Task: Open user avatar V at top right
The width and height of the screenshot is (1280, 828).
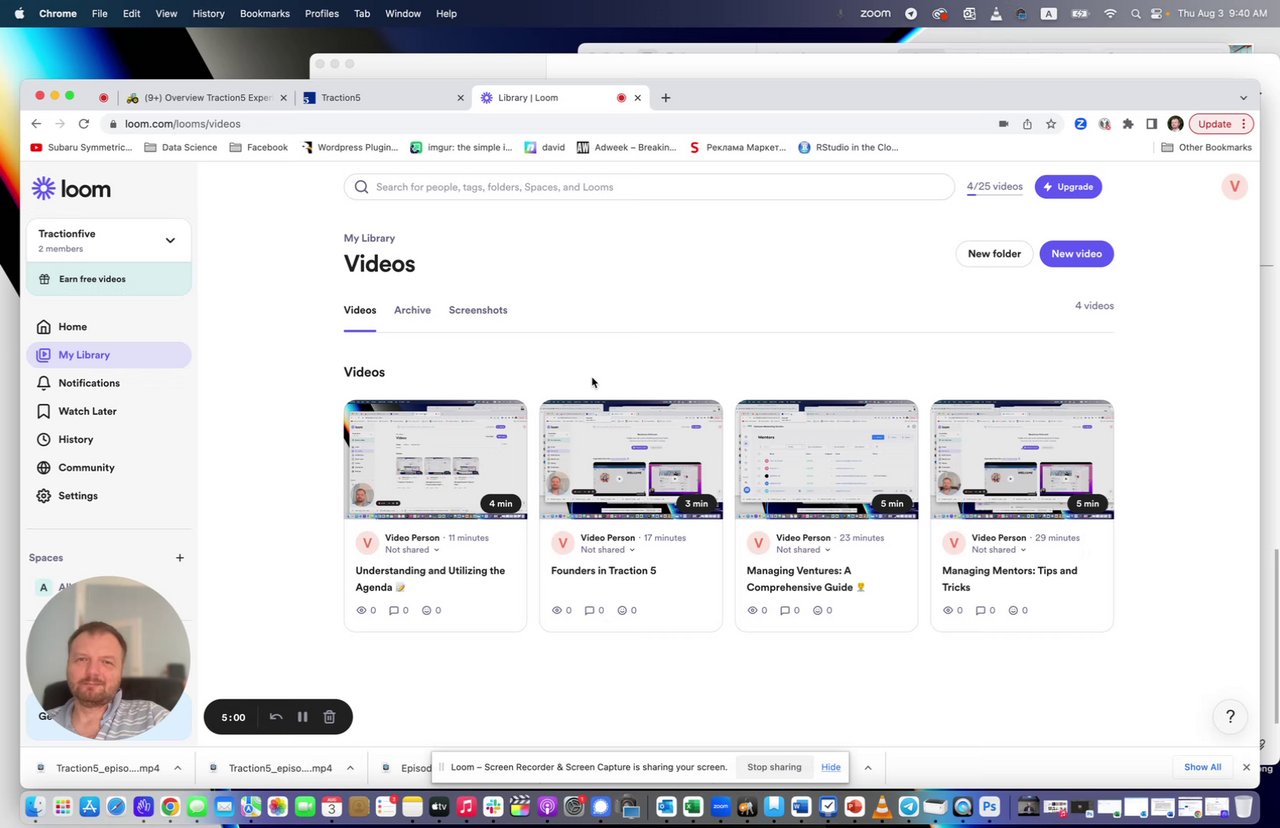Action: [1234, 186]
